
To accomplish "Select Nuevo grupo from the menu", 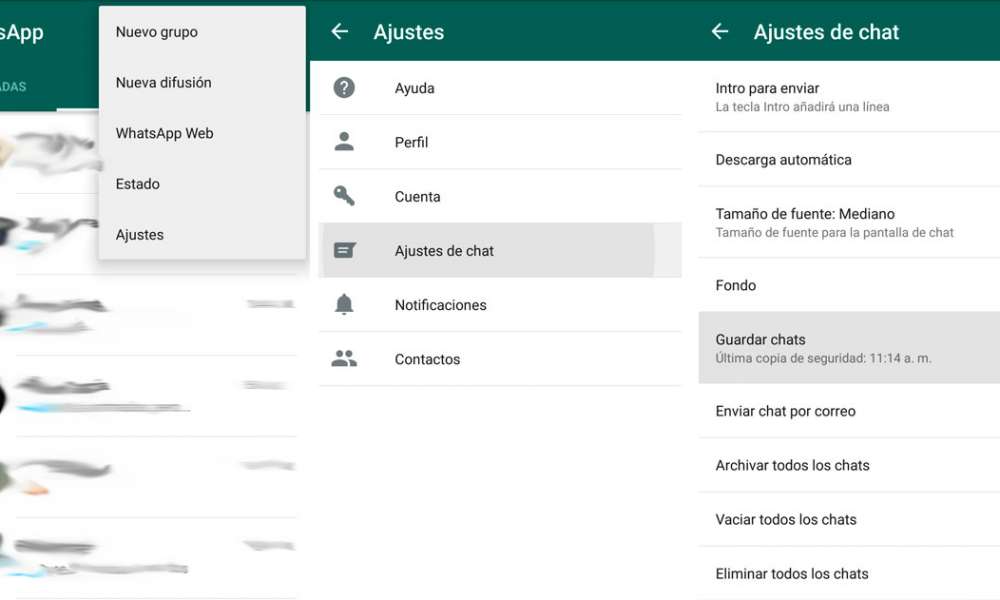I will click(x=202, y=32).
